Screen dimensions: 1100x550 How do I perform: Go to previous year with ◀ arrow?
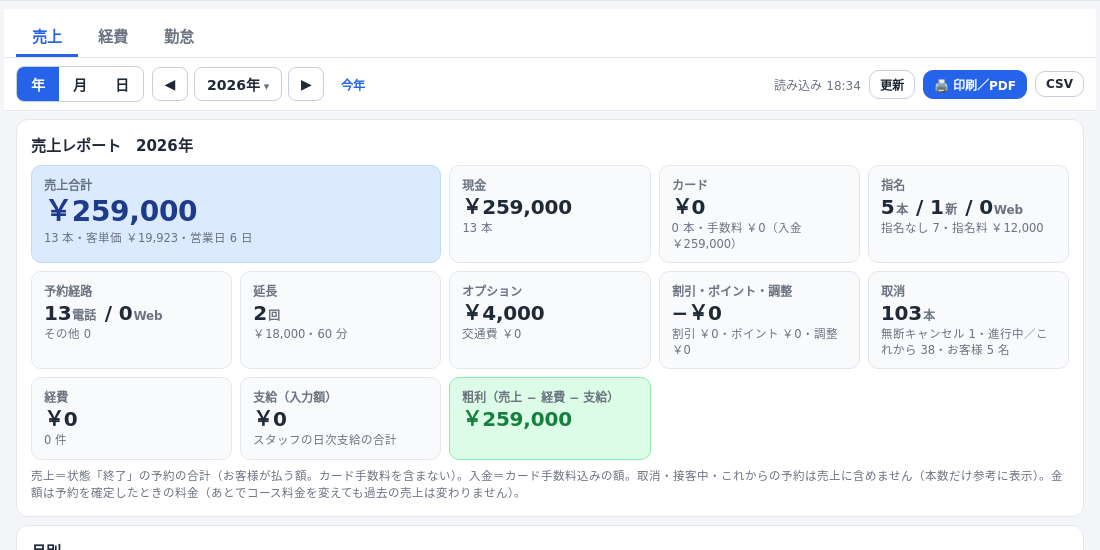[x=170, y=85]
